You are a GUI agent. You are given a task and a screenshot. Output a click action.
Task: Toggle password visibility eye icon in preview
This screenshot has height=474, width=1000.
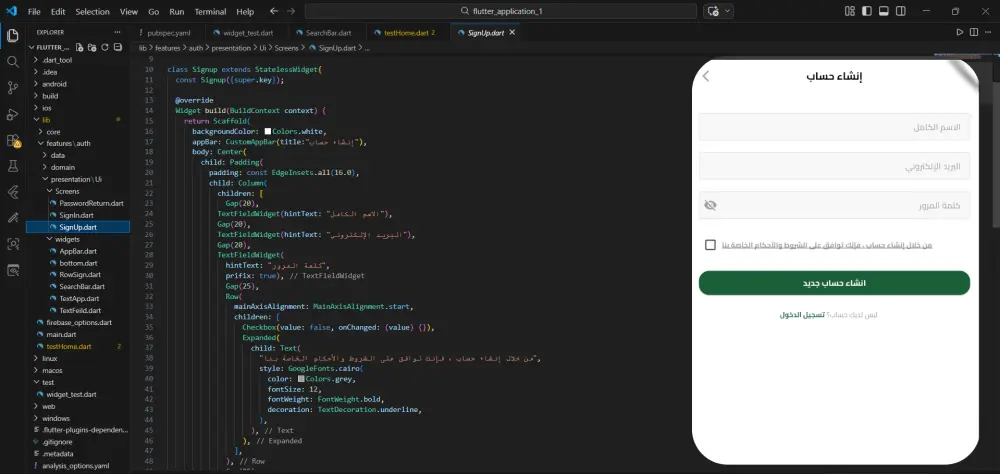point(710,205)
